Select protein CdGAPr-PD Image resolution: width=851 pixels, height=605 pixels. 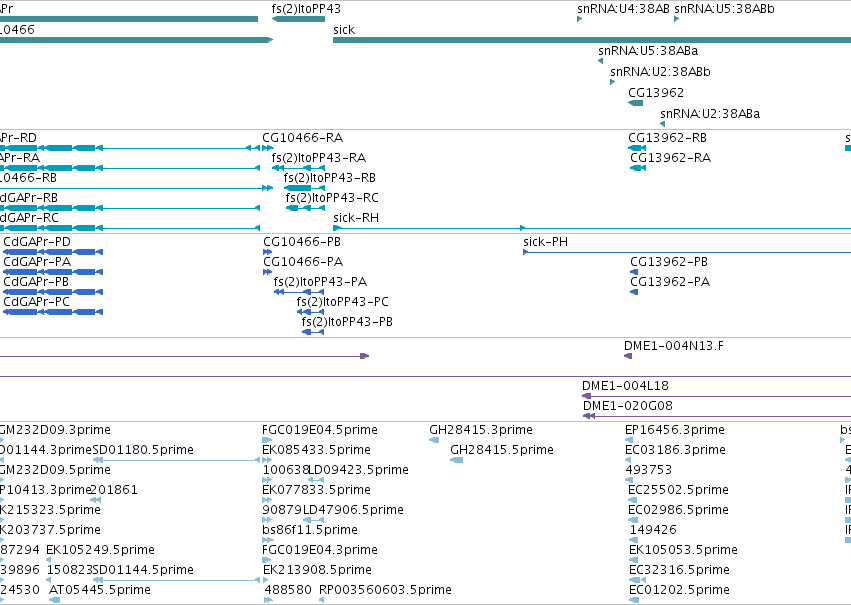pos(37,242)
